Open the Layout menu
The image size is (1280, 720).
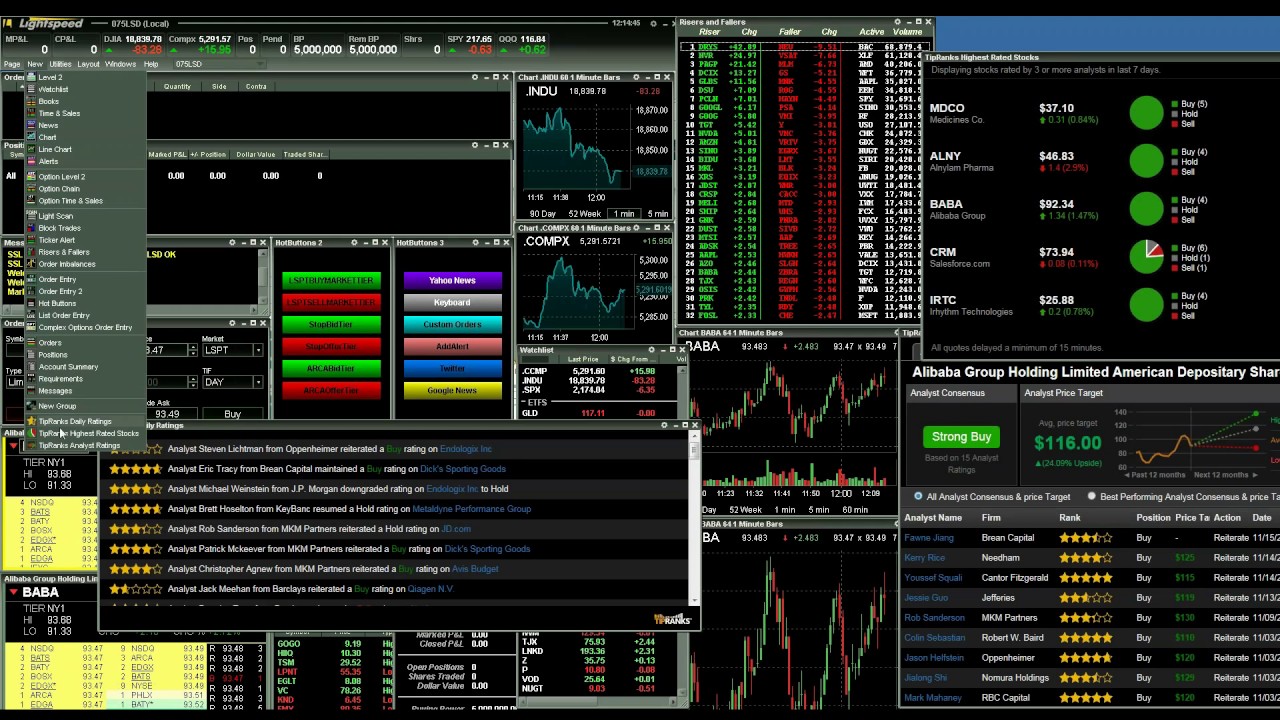point(89,64)
